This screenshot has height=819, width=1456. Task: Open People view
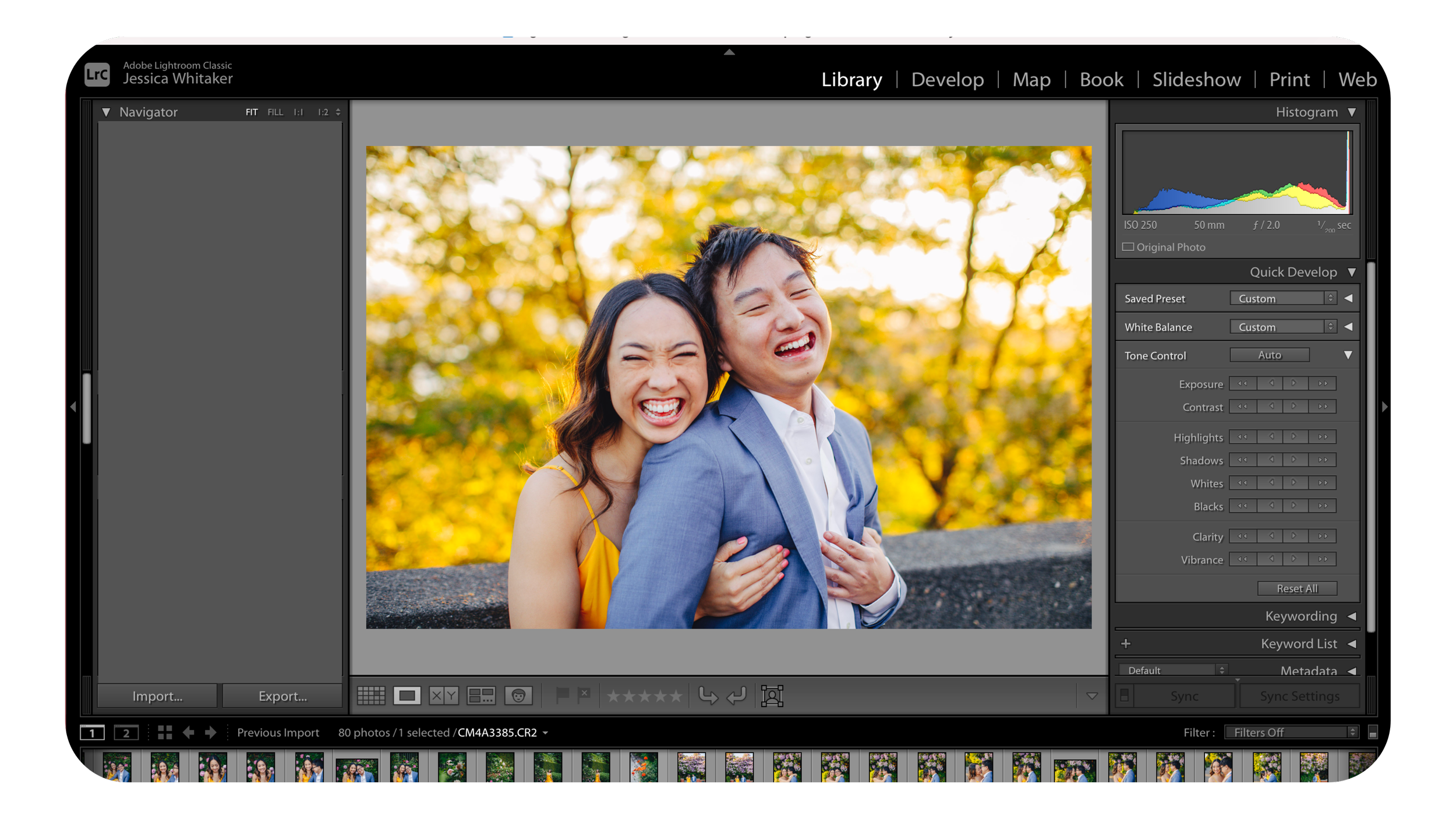pyautogui.click(x=518, y=696)
